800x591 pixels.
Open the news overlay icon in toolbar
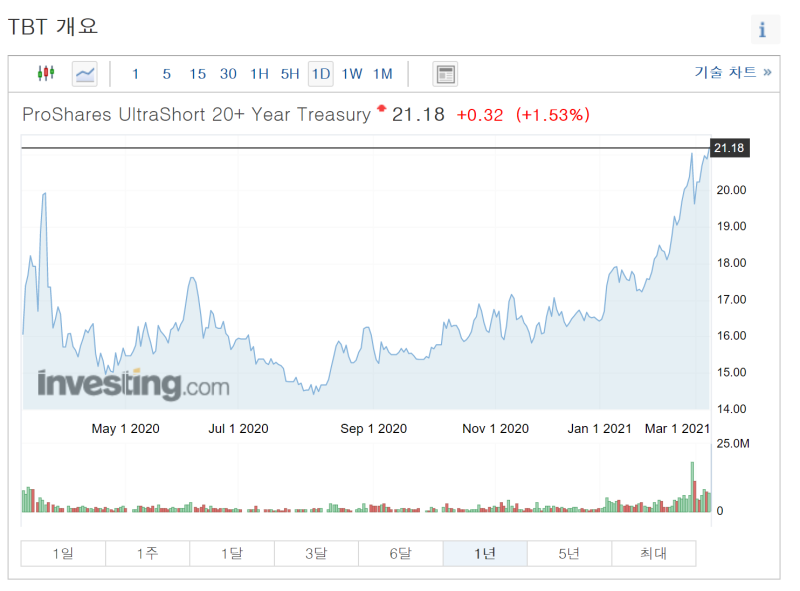point(445,74)
